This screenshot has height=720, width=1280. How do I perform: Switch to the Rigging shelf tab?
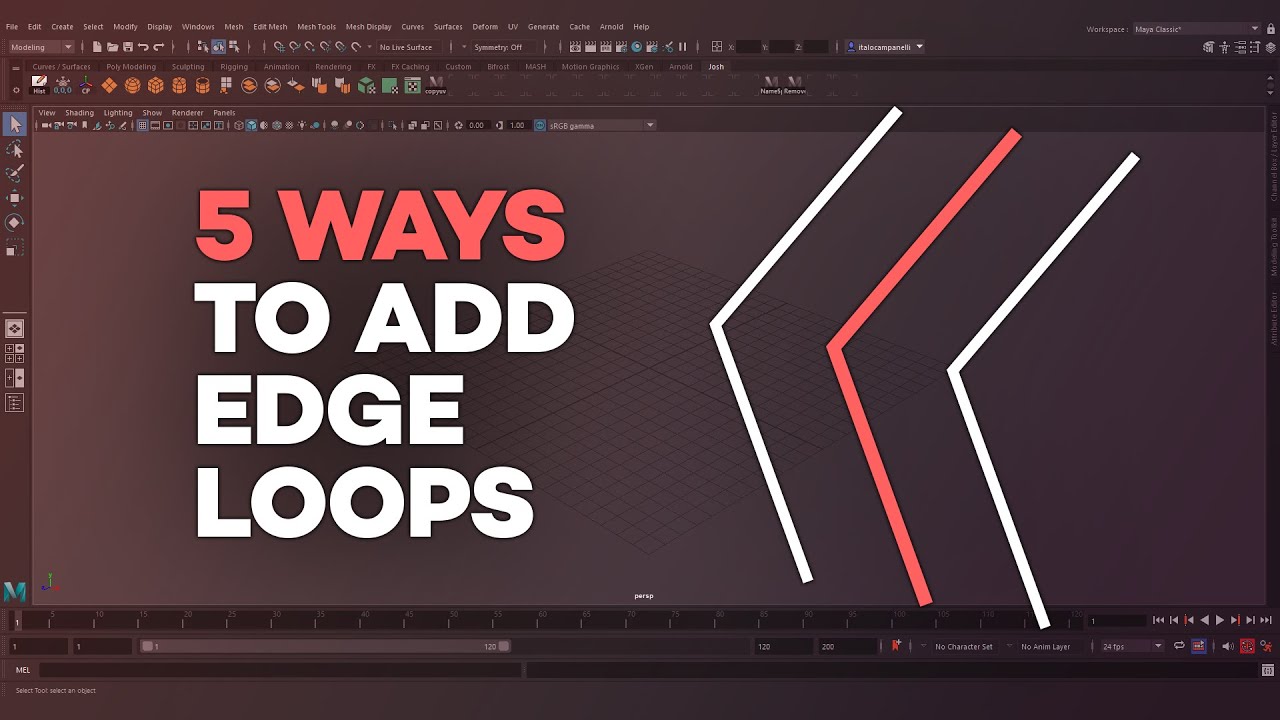pyautogui.click(x=234, y=67)
